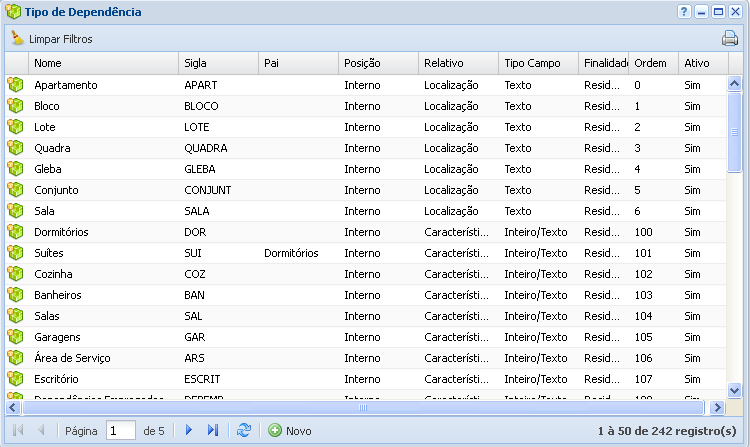Refresh the grid records
750x447 pixels.
point(243,430)
